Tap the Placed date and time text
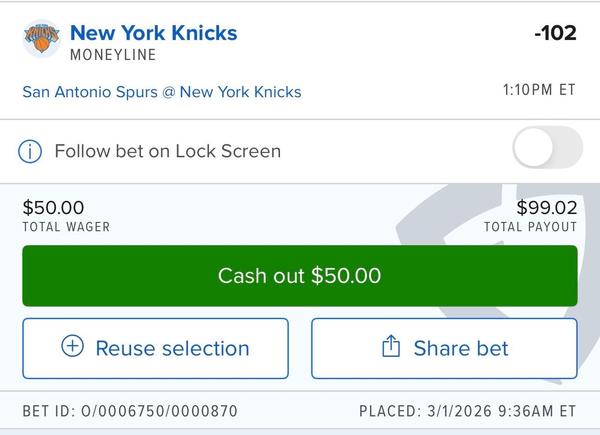This screenshot has width=600, height=435. (x=467, y=411)
